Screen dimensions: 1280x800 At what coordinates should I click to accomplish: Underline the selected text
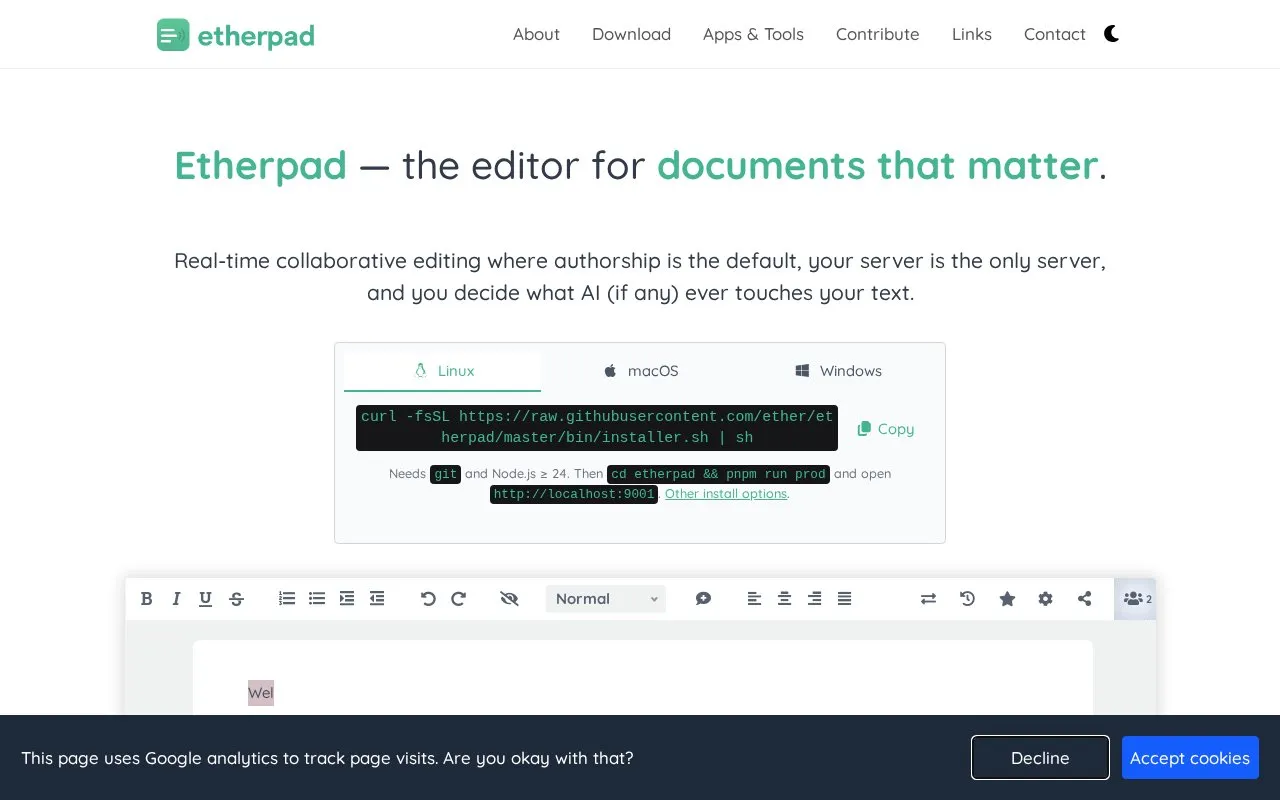click(x=205, y=599)
